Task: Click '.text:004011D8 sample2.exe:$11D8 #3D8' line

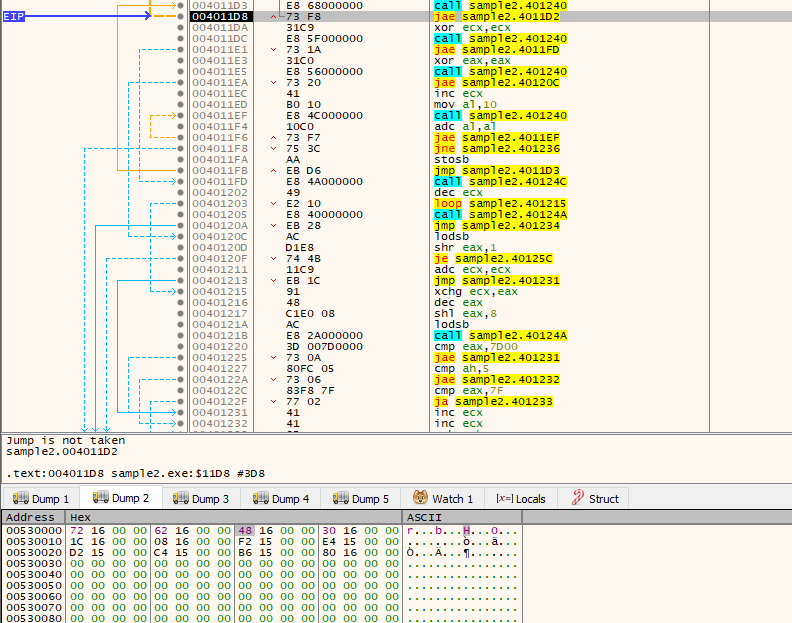Action: [x=135, y=474]
